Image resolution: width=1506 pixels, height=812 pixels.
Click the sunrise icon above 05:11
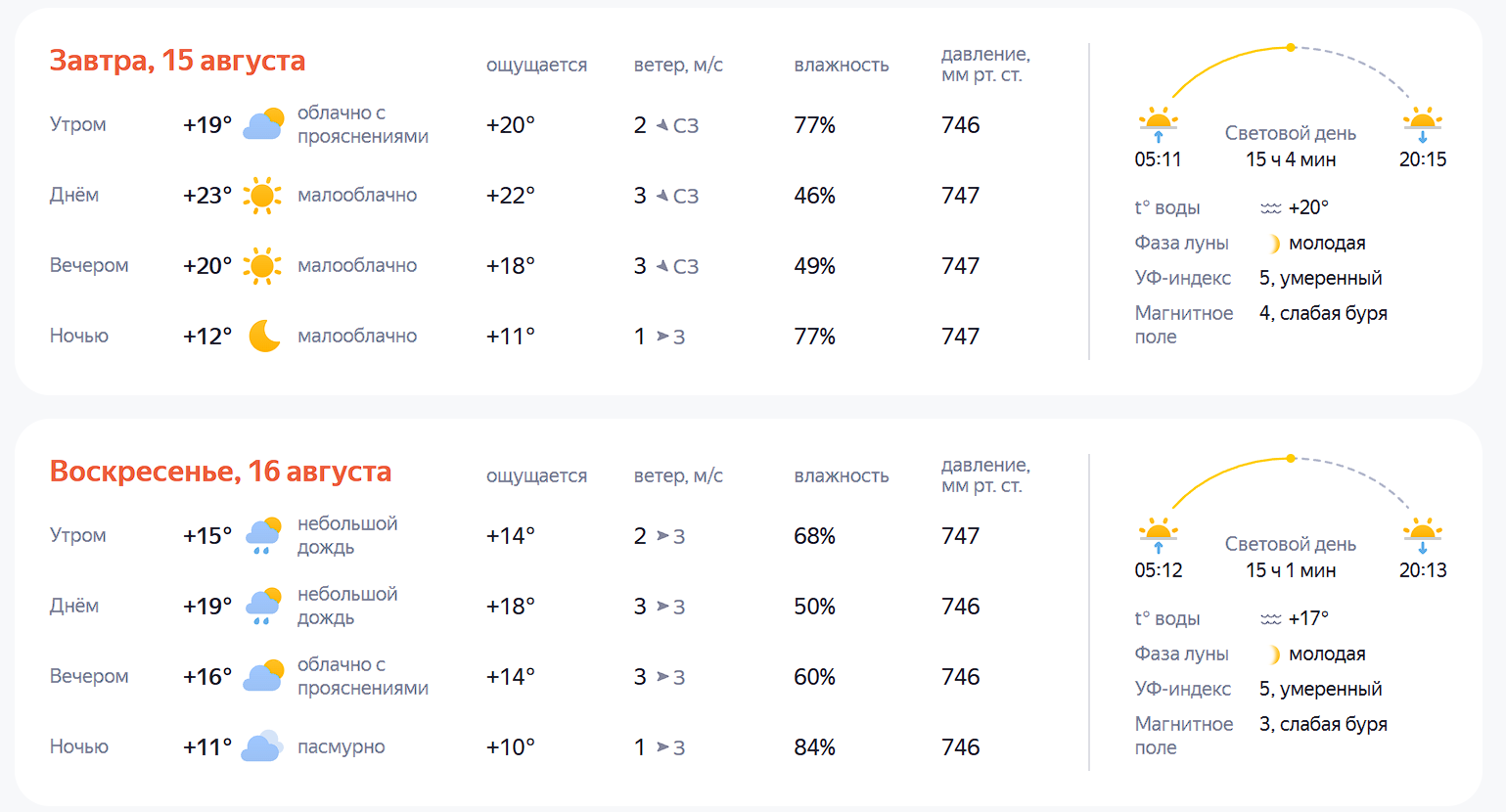[x=1159, y=124]
